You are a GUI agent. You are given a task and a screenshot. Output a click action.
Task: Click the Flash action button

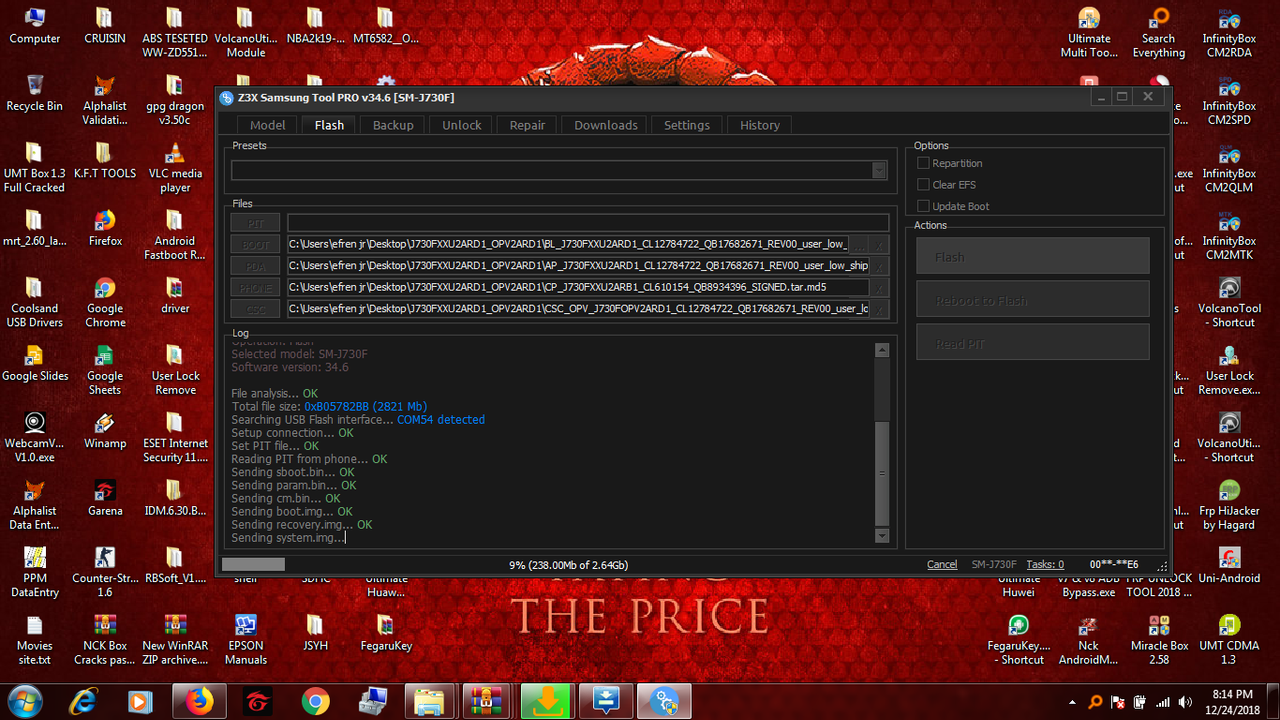click(1033, 256)
